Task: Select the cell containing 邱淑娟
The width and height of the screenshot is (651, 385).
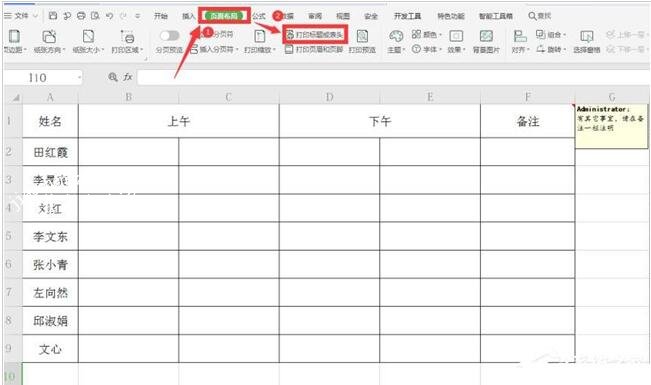Action: coord(50,321)
